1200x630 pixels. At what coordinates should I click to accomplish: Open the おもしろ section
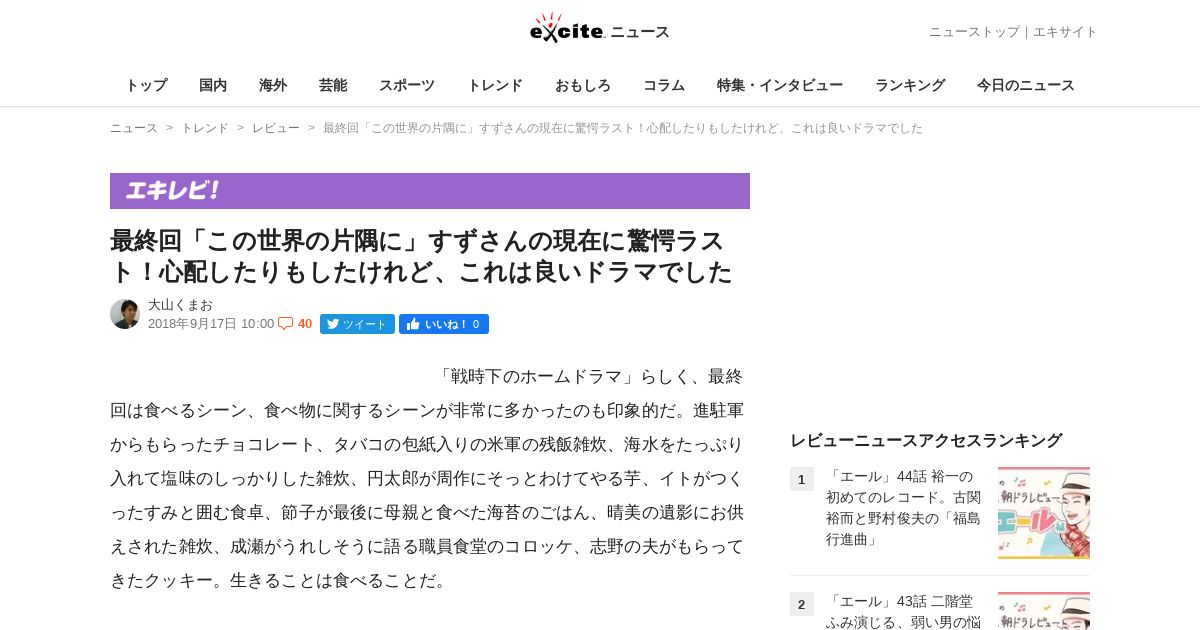[583, 85]
